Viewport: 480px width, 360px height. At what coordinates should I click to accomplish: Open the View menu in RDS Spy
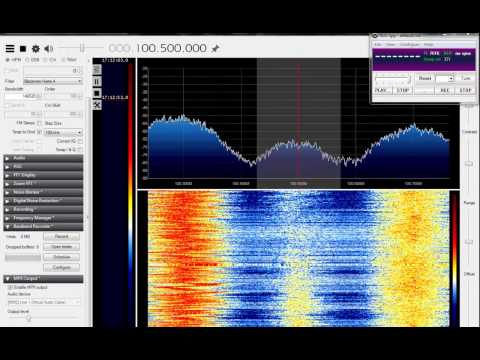(x=390, y=44)
